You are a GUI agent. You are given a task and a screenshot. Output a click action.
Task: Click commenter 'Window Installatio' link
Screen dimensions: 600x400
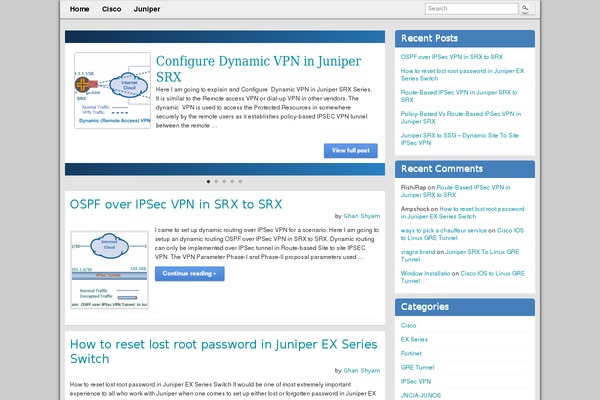pyautogui.click(x=425, y=273)
